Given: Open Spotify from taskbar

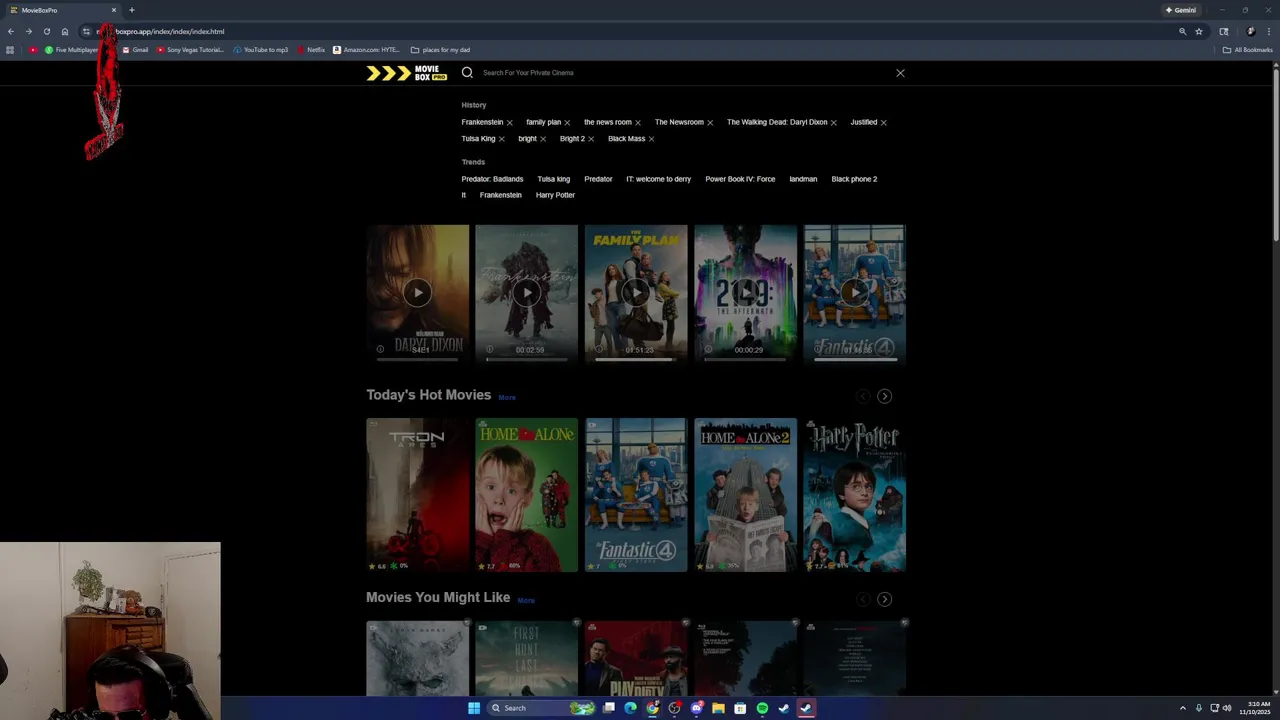Looking at the screenshot, I should [762, 708].
